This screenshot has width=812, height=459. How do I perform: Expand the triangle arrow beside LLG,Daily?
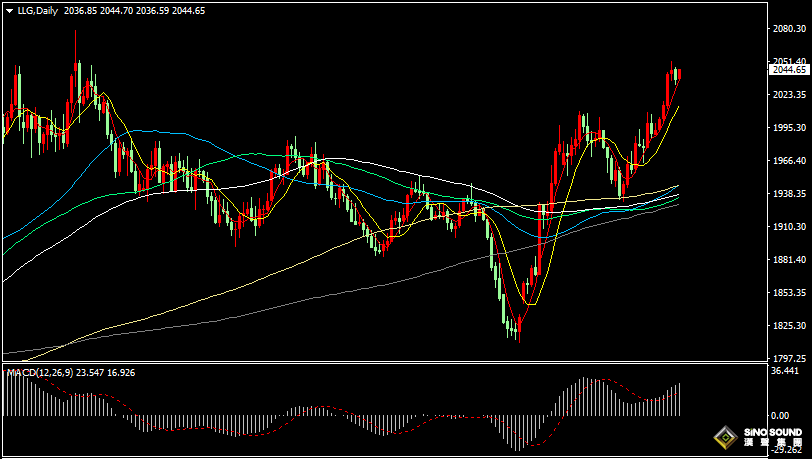pyautogui.click(x=10, y=10)
